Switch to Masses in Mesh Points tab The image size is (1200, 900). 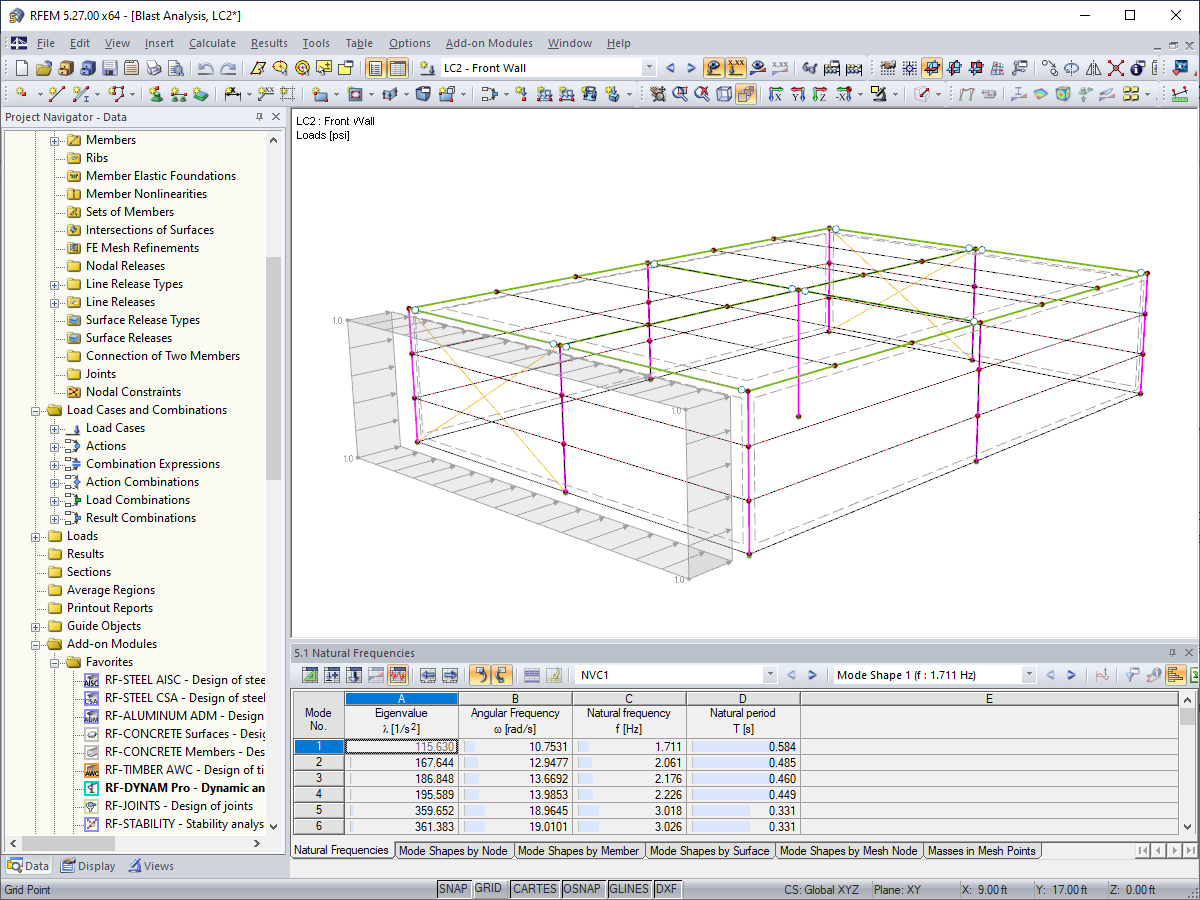(x=983, y=851)
